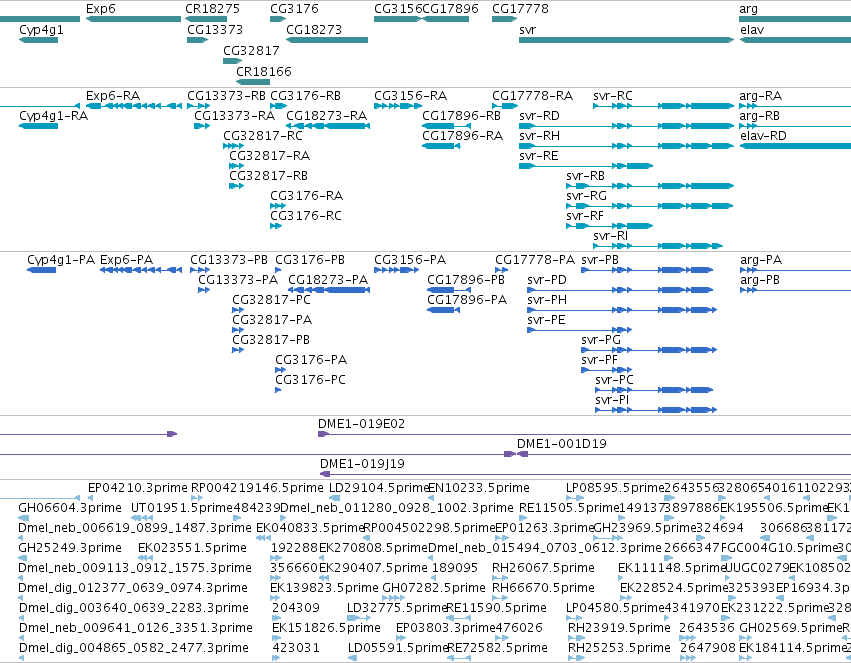Click the GH25249.3prime EST label
Viewport: 851px width, 663px height.
pyautogui.click(x=70, y=549)
